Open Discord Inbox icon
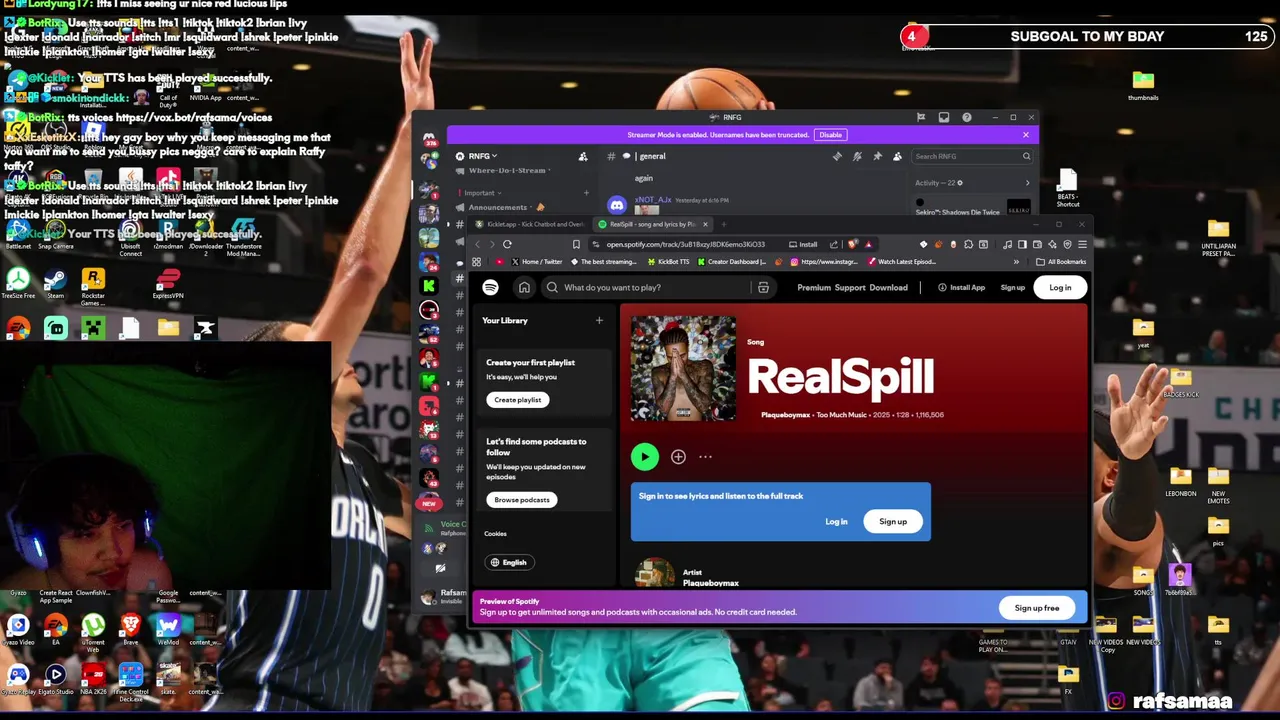1280x720 pixels. coord(943,118)
